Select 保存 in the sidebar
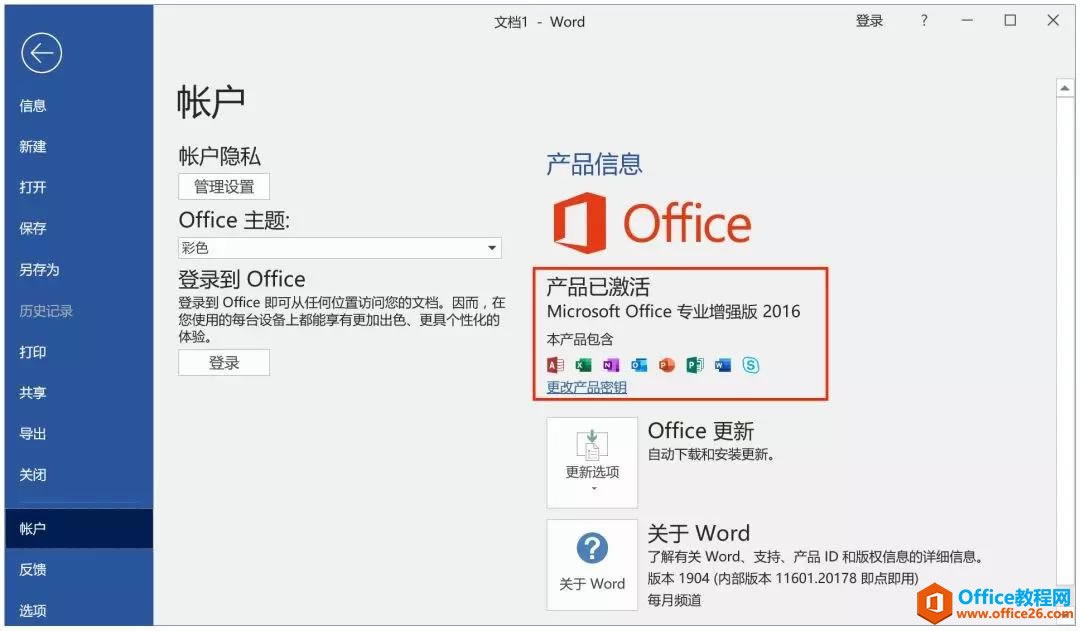 [32, 229]
